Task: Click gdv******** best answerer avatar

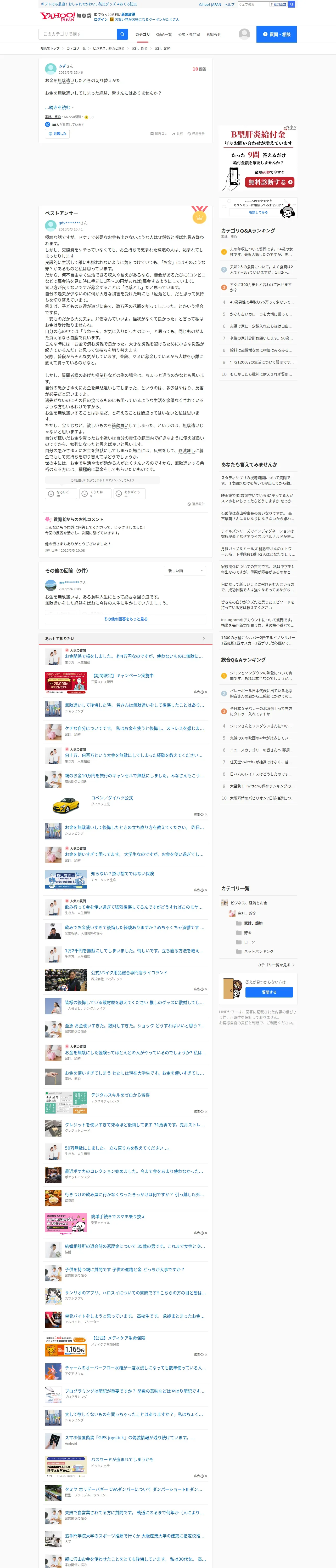Action: pos(51,226)
